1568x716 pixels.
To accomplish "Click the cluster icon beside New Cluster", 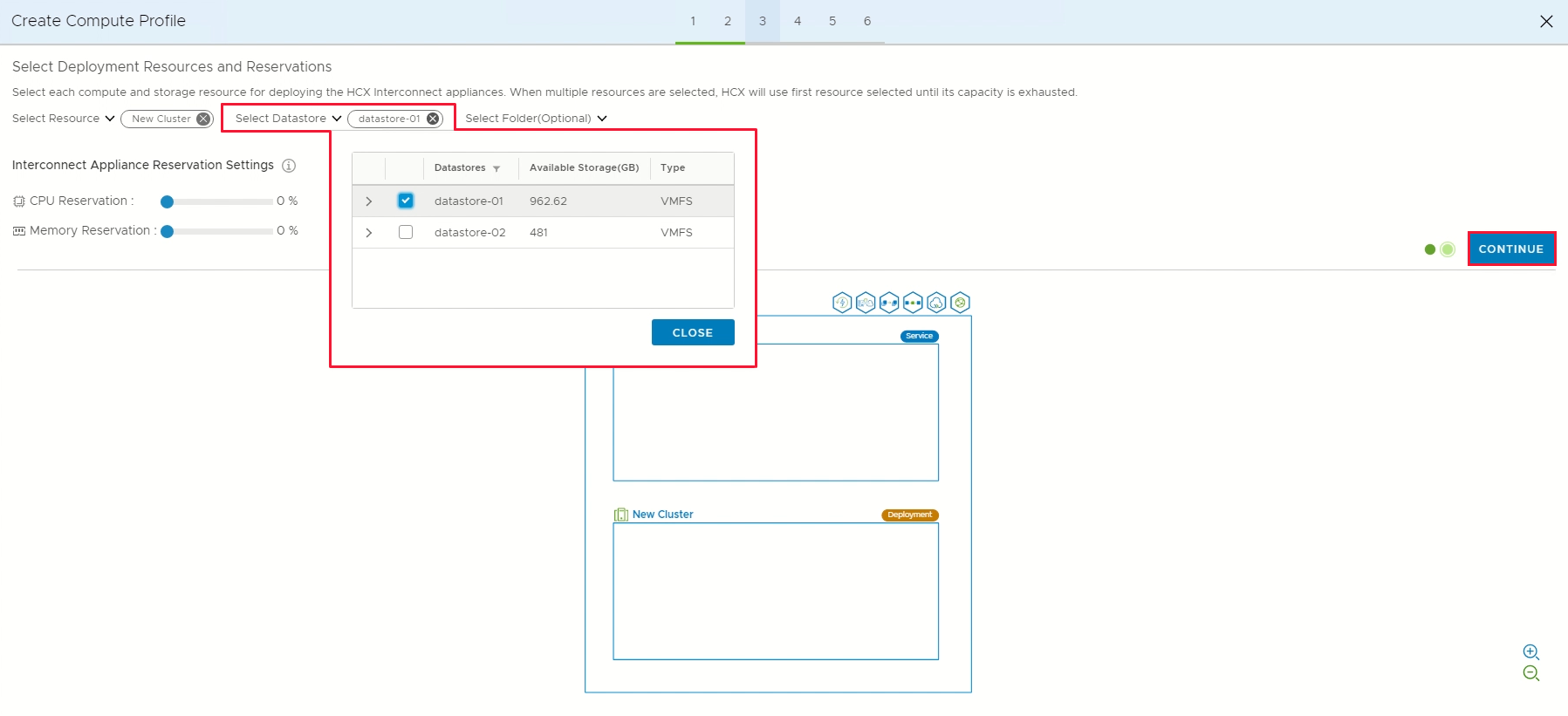I will pos(621,515).
